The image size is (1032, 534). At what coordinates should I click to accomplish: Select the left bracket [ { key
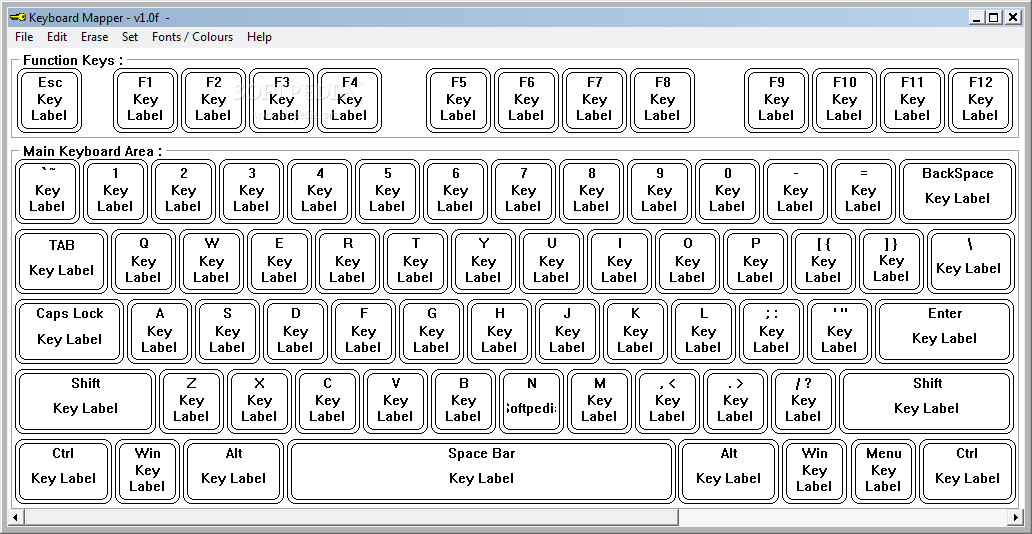click(x=823, y=261)
